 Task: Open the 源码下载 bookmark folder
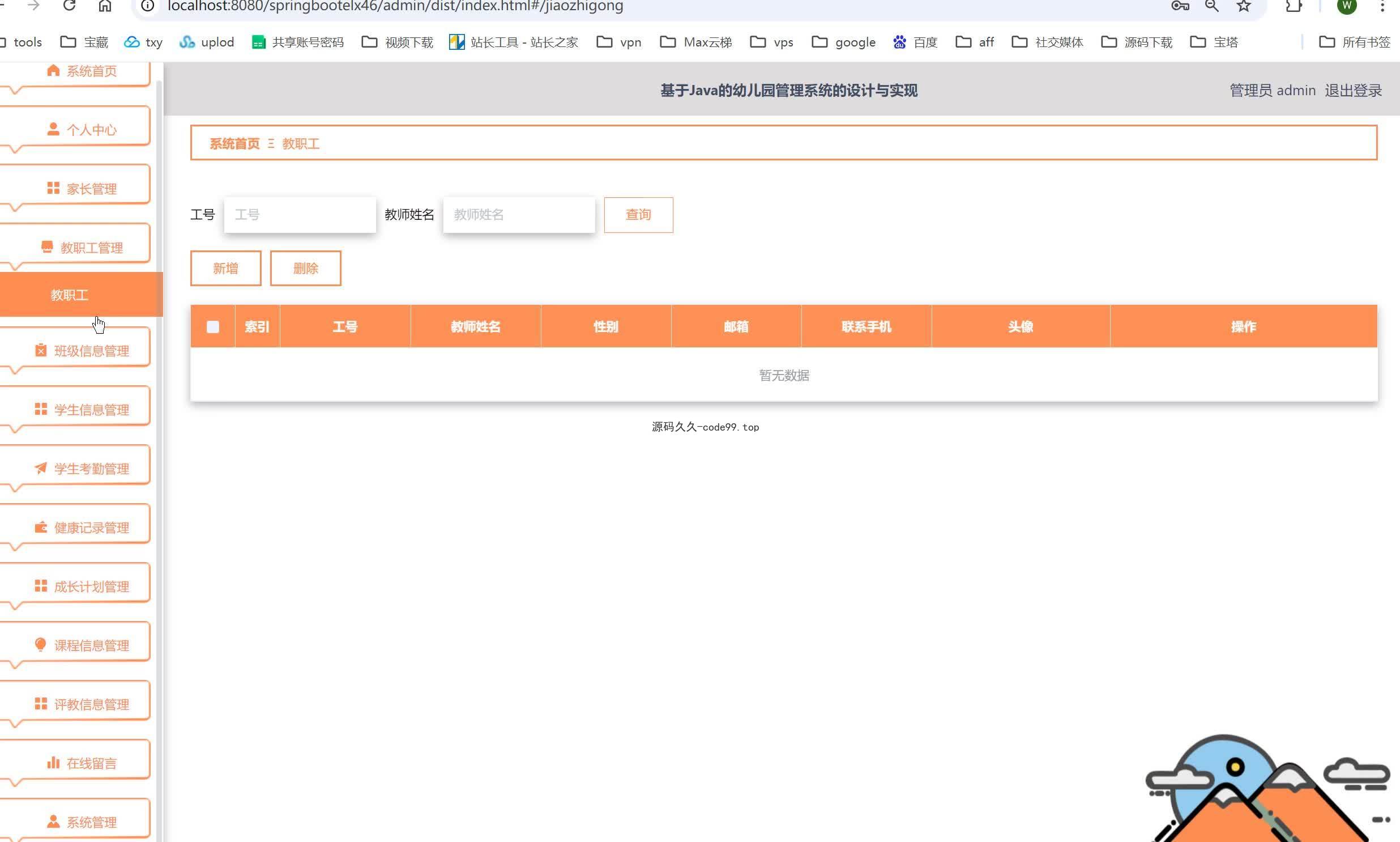pos(1137,42)
